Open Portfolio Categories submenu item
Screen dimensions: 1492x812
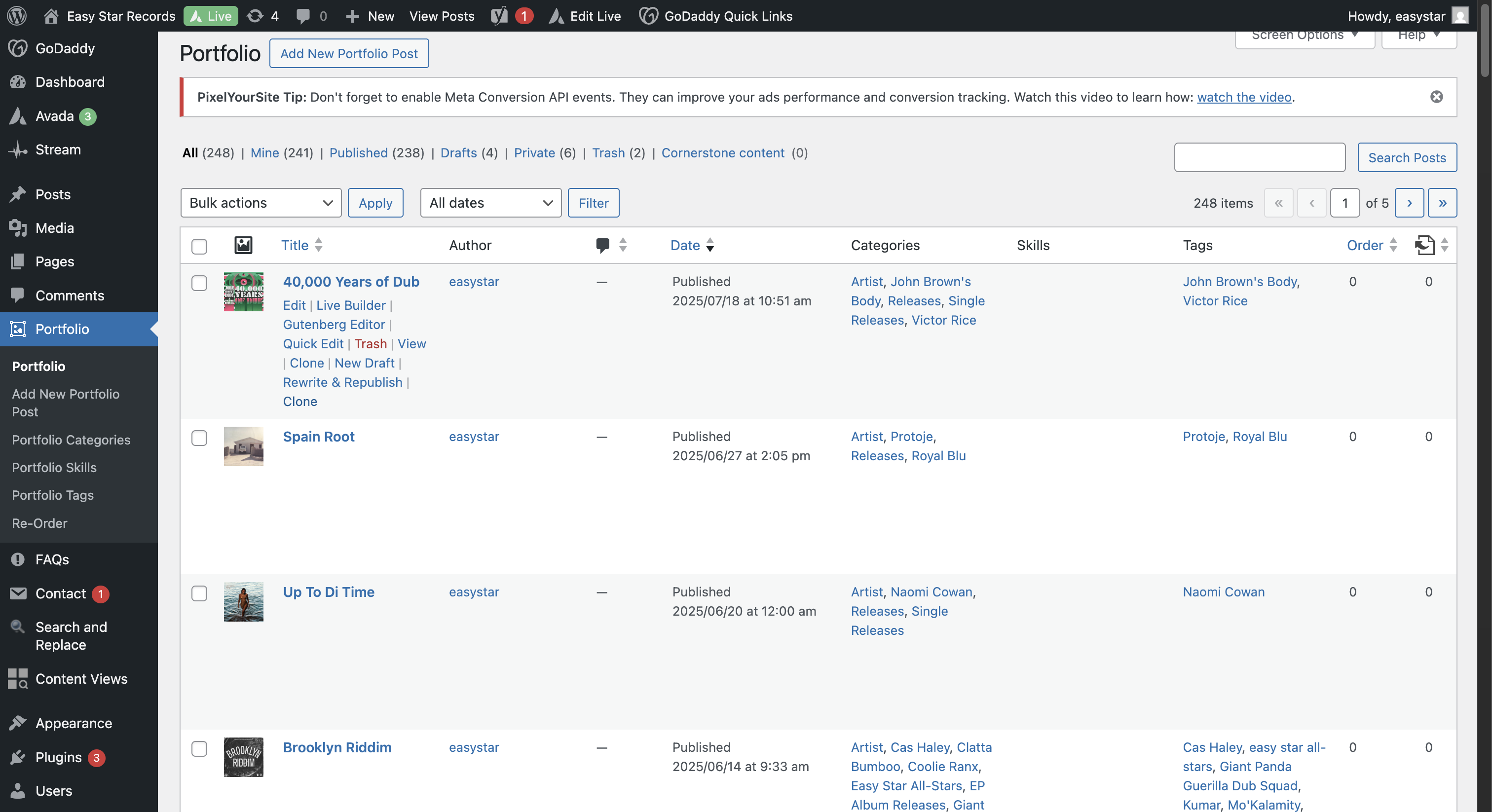coord(71,440)
